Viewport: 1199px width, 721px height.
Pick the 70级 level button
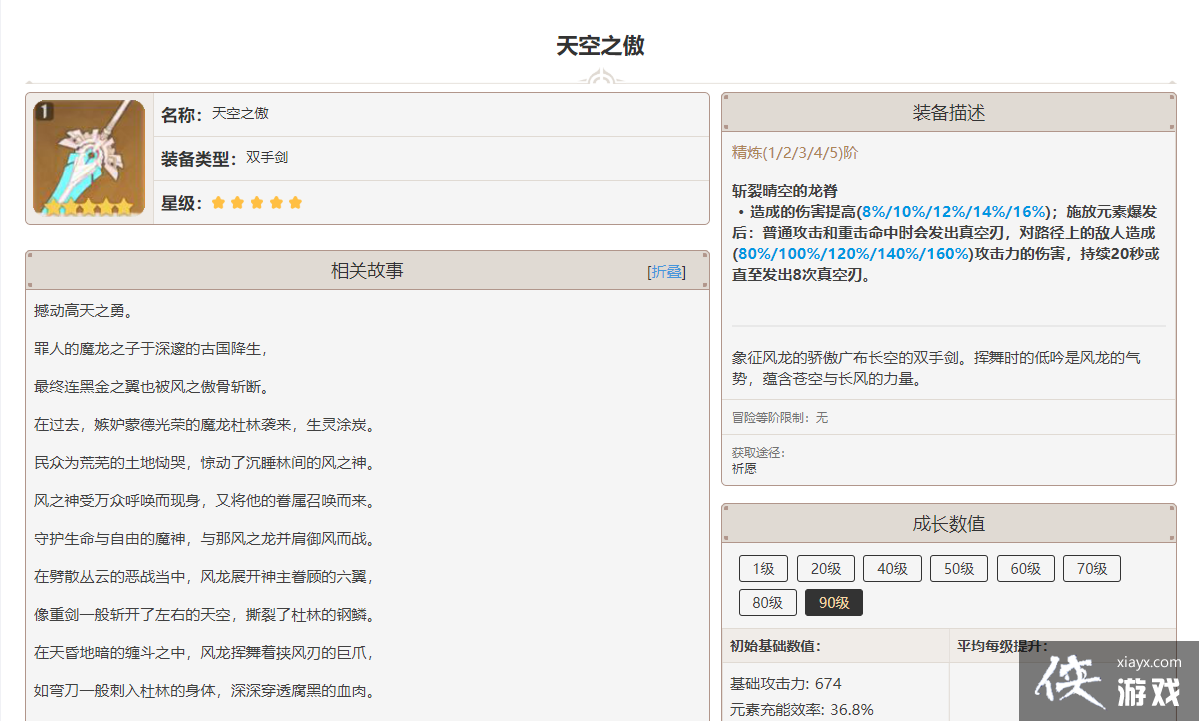coord(1091,569)
